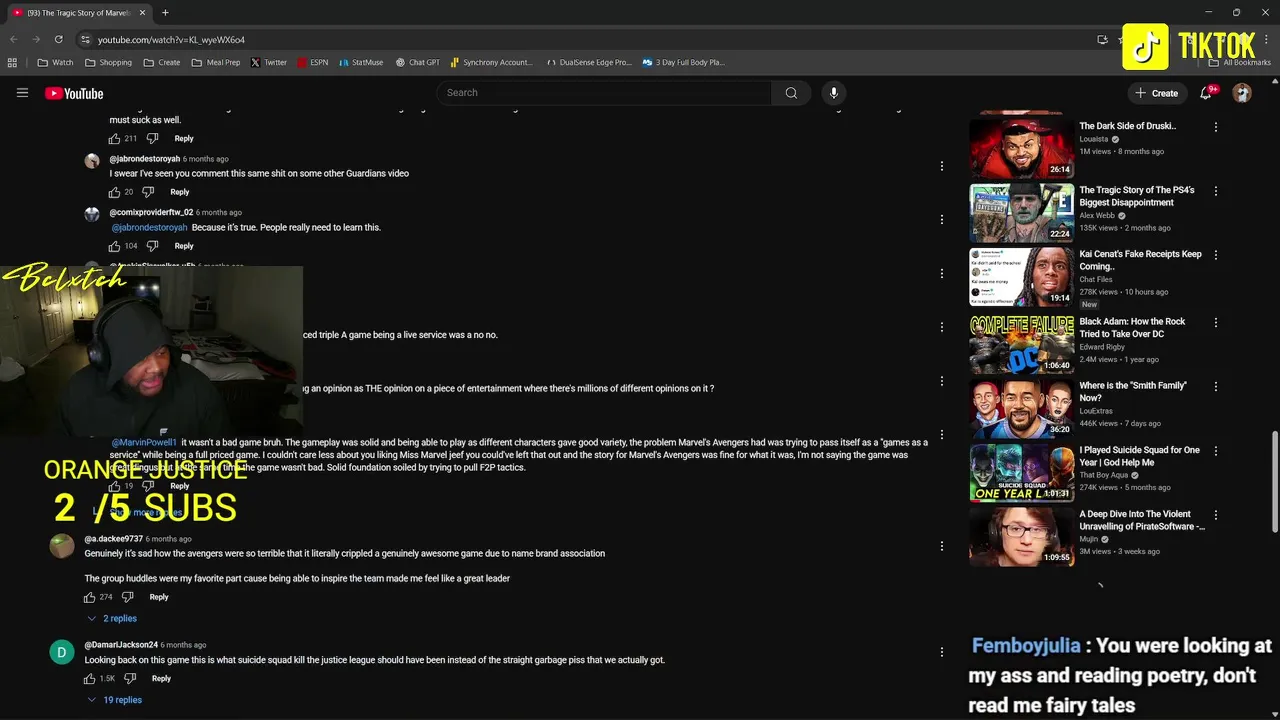Open options for Black Adam video

(x=1216, y=323)
